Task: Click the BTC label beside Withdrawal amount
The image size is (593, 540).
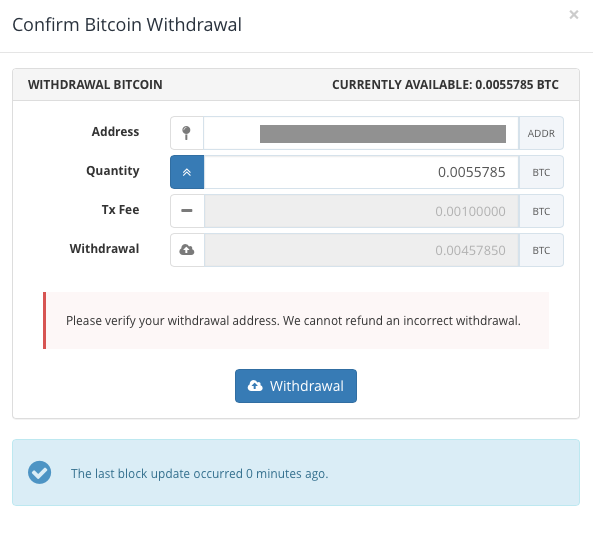Action: point(541,250)
